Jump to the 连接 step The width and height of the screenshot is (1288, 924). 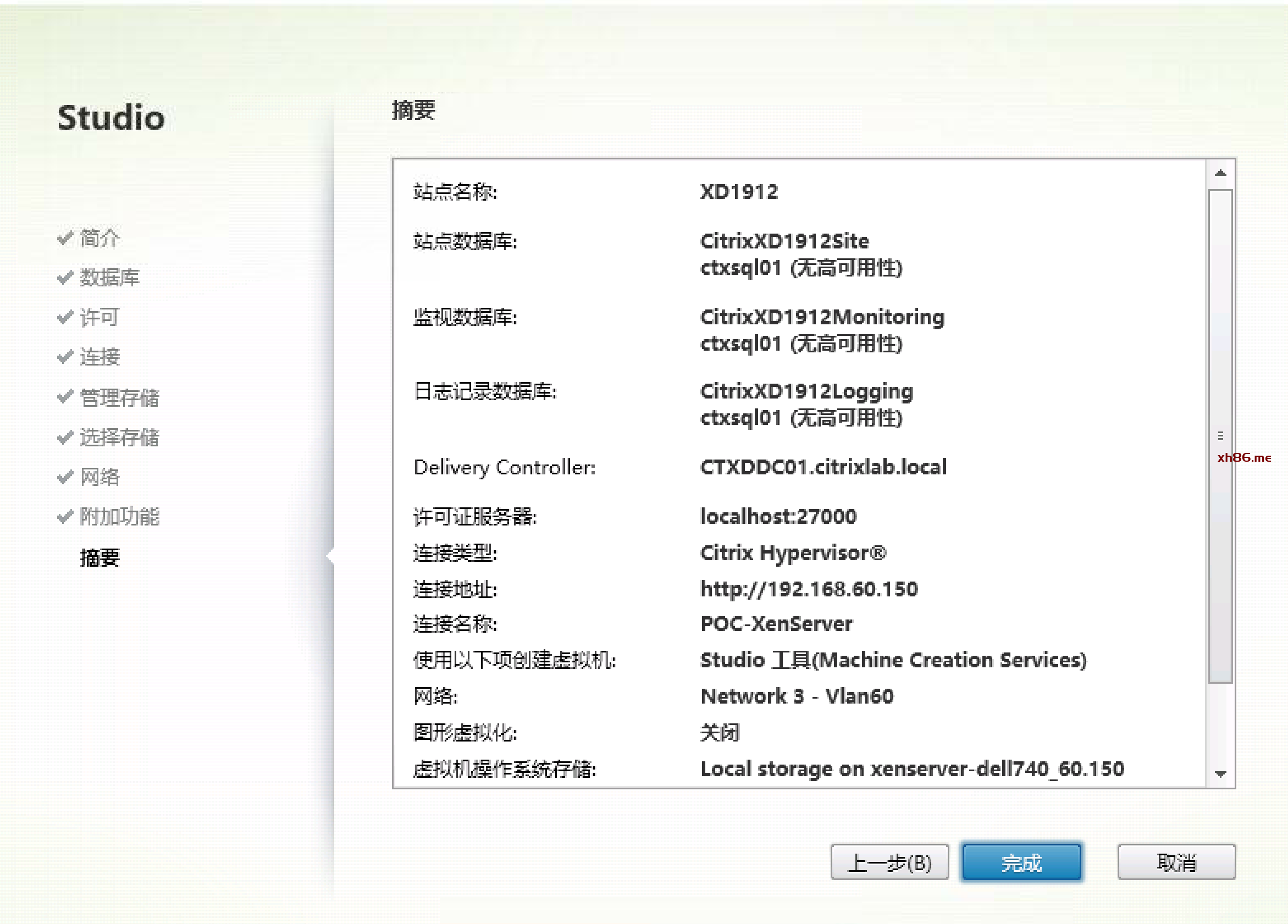[99, 357]
